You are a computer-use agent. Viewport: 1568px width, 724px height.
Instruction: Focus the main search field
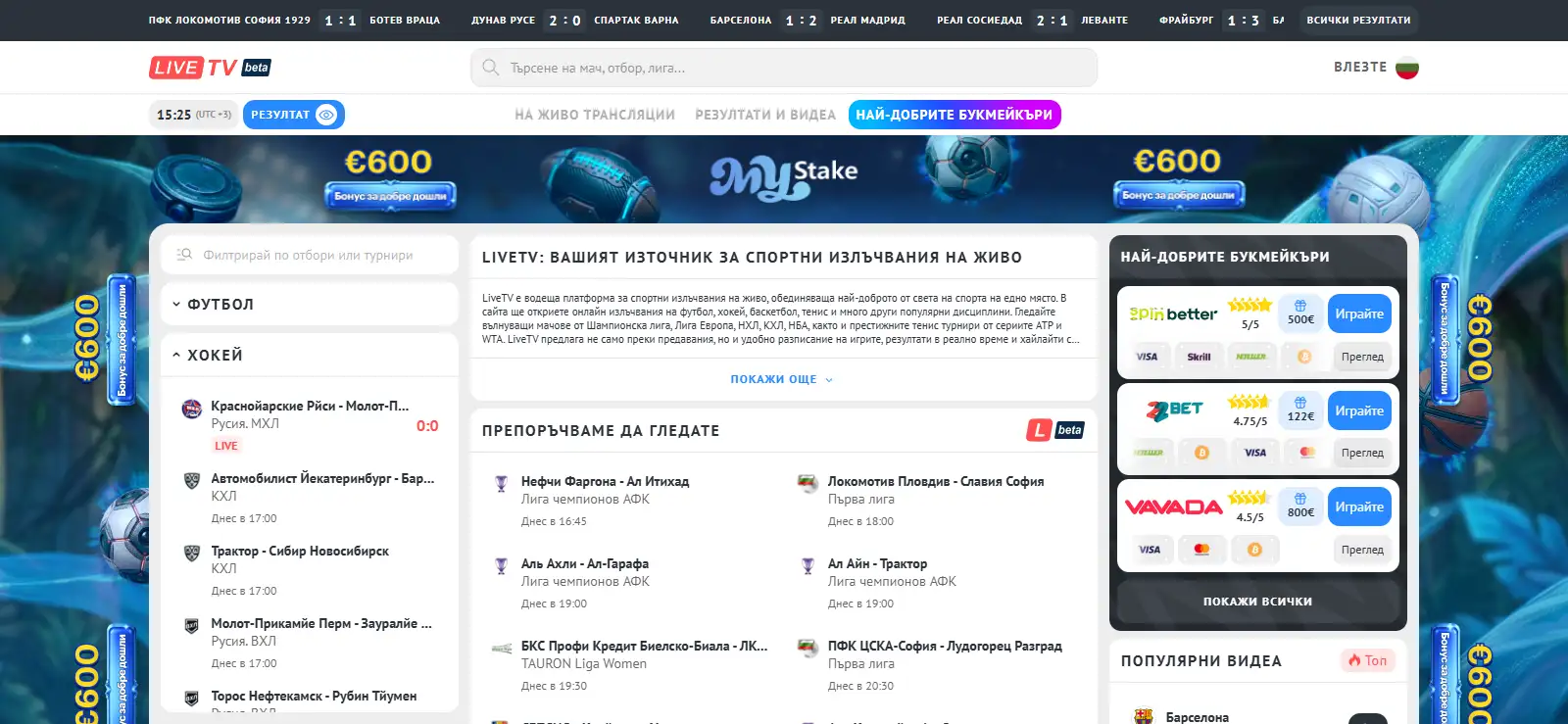pyautogui.click(x=784, y=68)
